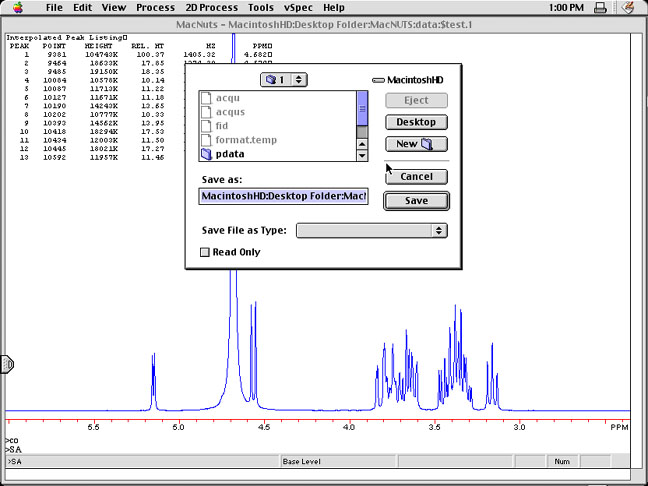
Task: Open the application switcher icon
Action: click(630, 7)
